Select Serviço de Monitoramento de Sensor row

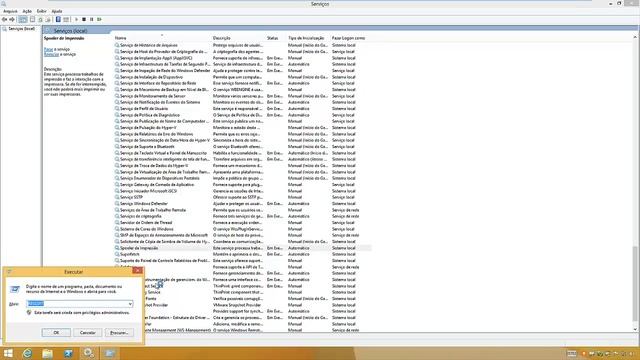[242, 96]
